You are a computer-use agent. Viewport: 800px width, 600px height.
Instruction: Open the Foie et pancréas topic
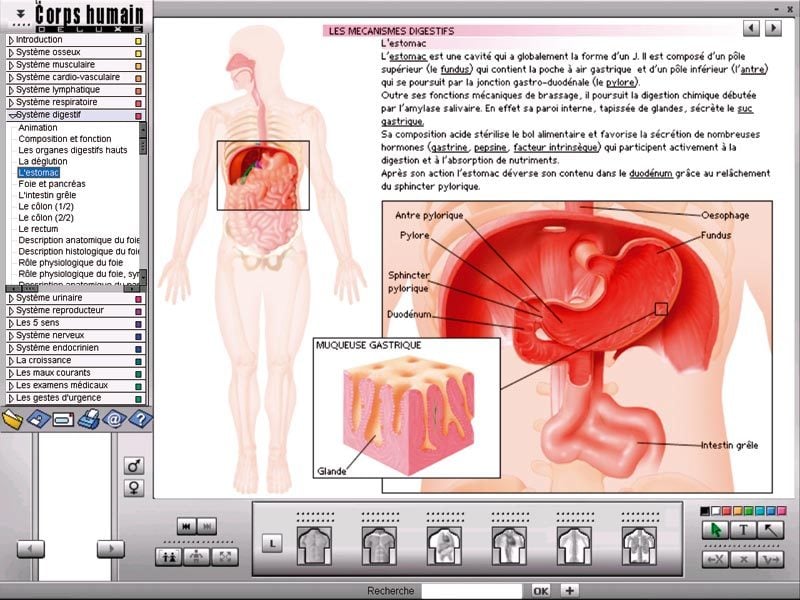coord(51,184)
